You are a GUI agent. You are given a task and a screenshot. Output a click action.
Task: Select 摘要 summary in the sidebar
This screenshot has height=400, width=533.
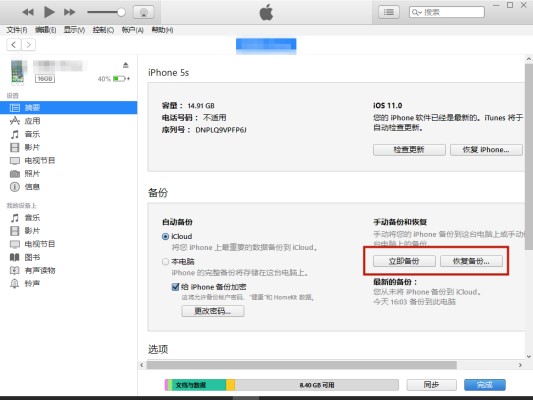(x=68, y=108)
